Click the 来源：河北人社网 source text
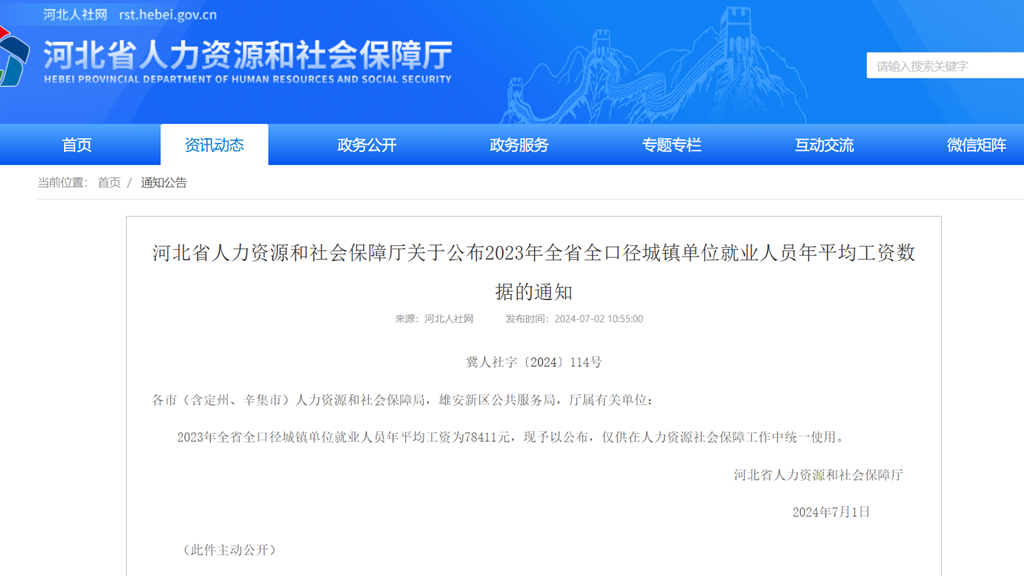Image resolution: width=1024 pixels, height=576 pixels. tap(434, 319)
